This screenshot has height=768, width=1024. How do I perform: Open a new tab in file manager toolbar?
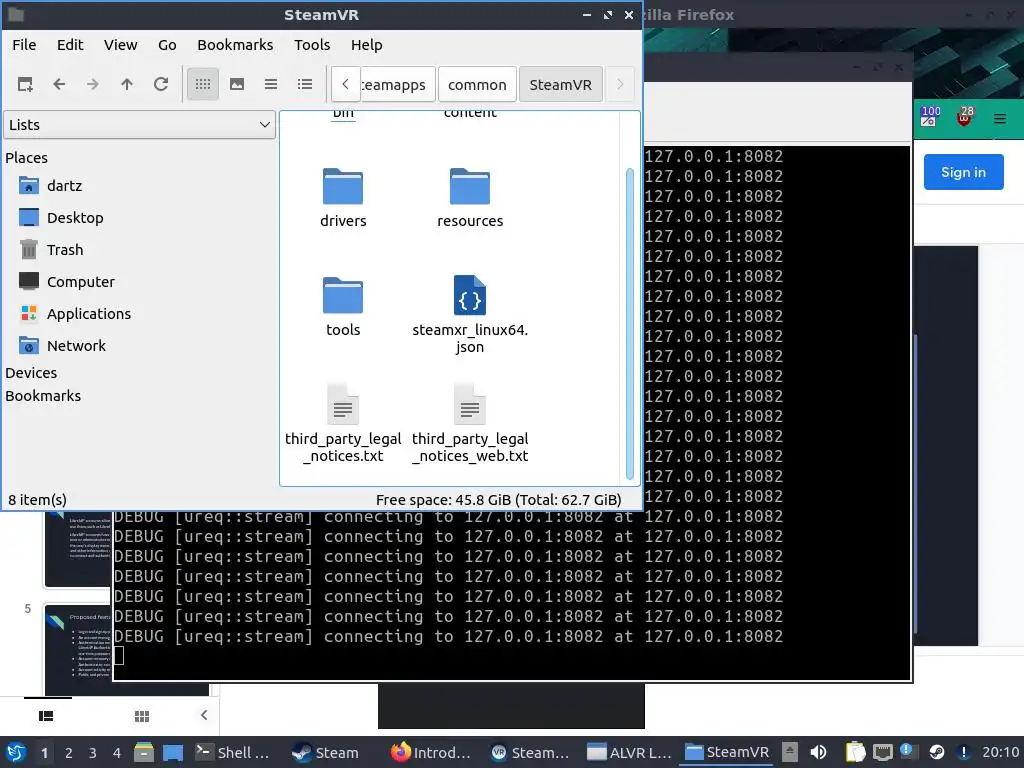tap(25, 84)
